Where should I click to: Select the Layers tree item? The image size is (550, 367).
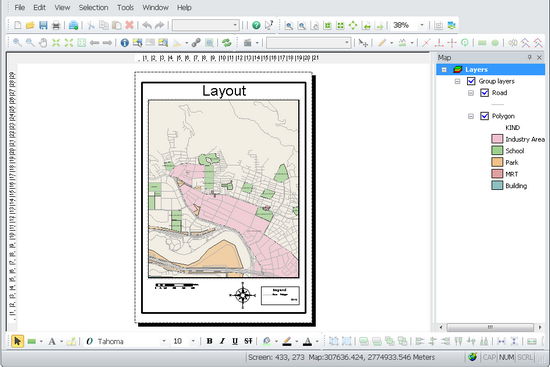(x=491, y=69)
